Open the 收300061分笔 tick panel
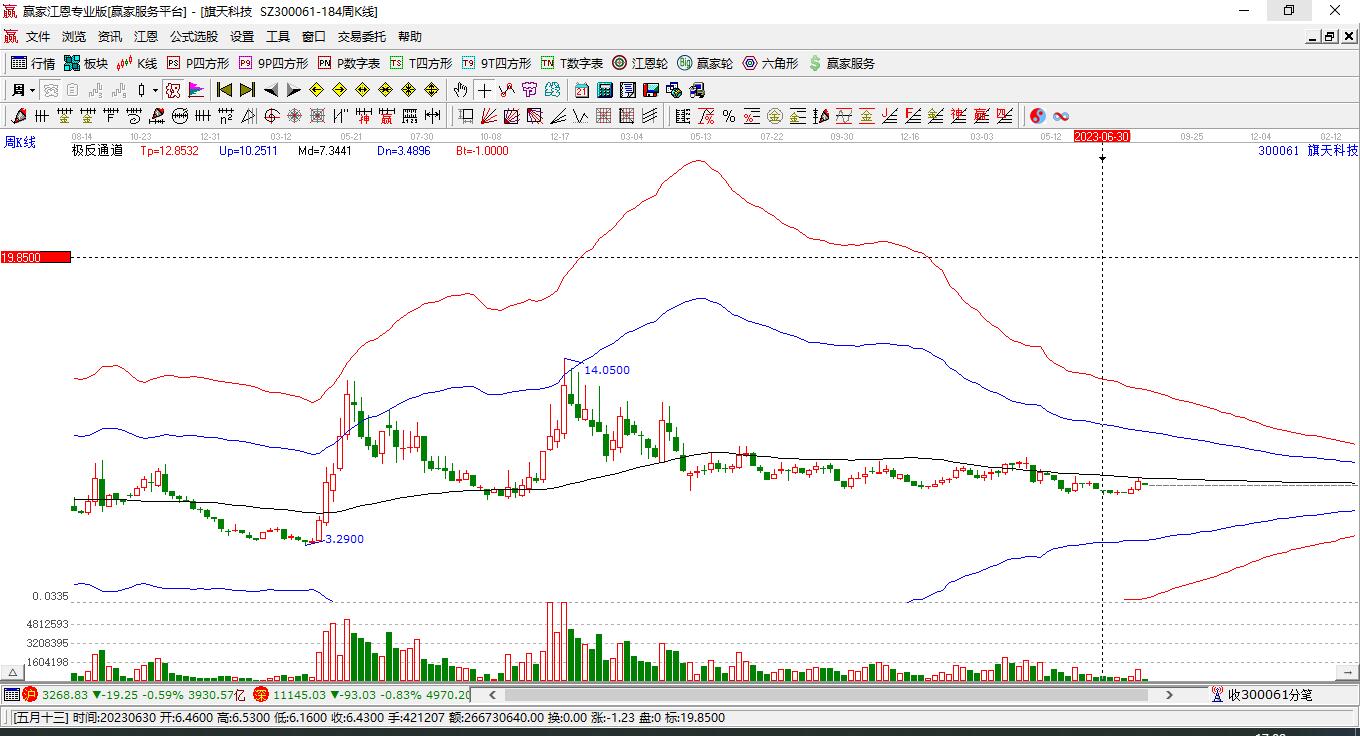 click(1262, 694)
